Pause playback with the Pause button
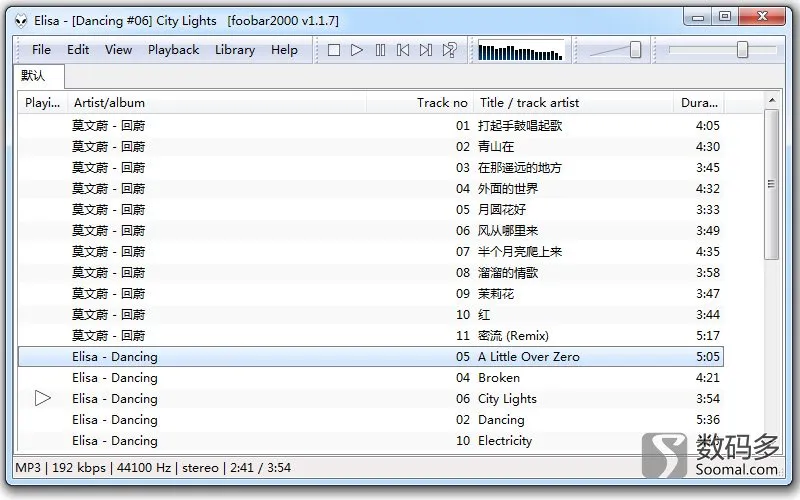This screenshot has width=800, height=500. click(380, 50)
